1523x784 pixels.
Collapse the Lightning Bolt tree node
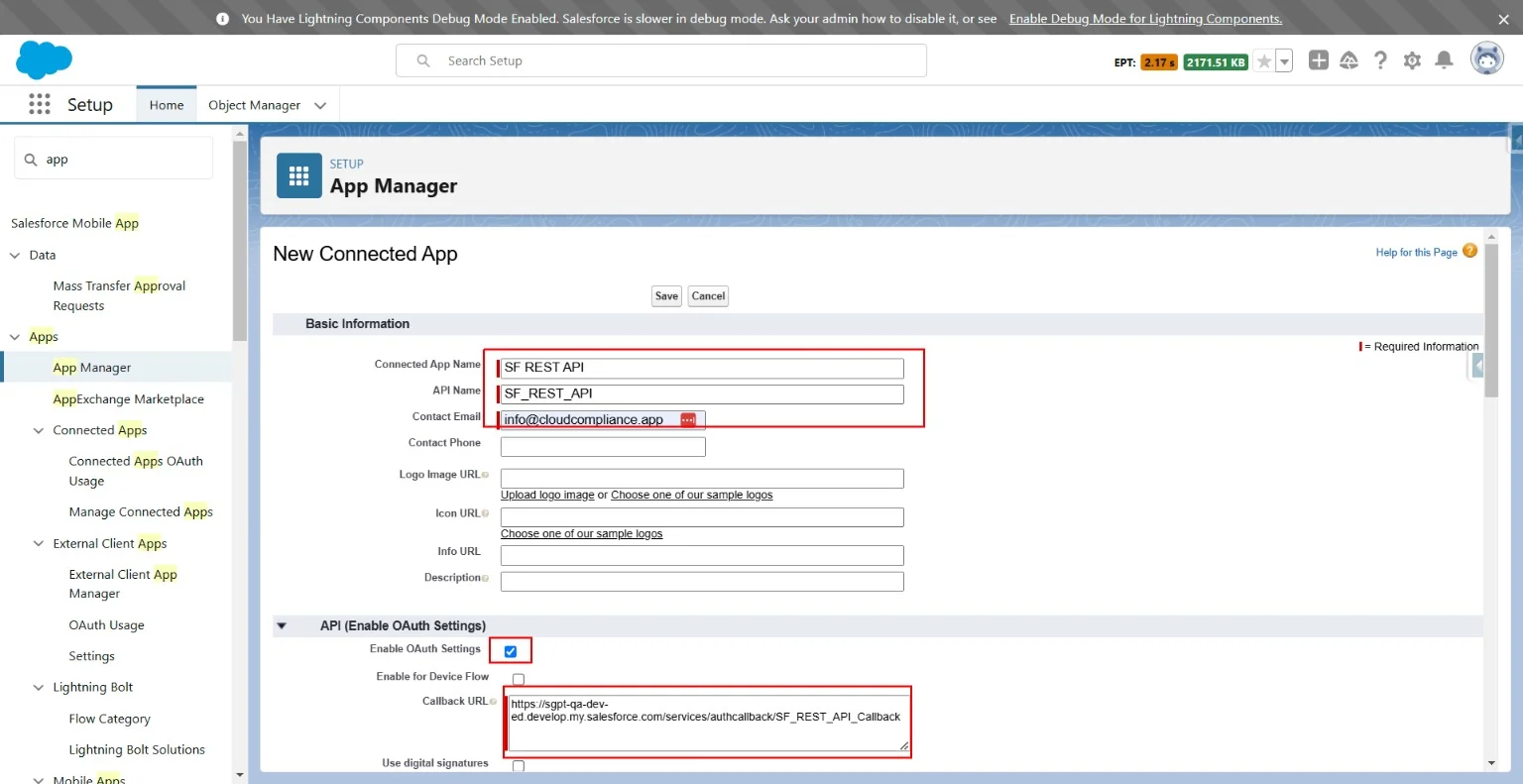click(39, 688)
